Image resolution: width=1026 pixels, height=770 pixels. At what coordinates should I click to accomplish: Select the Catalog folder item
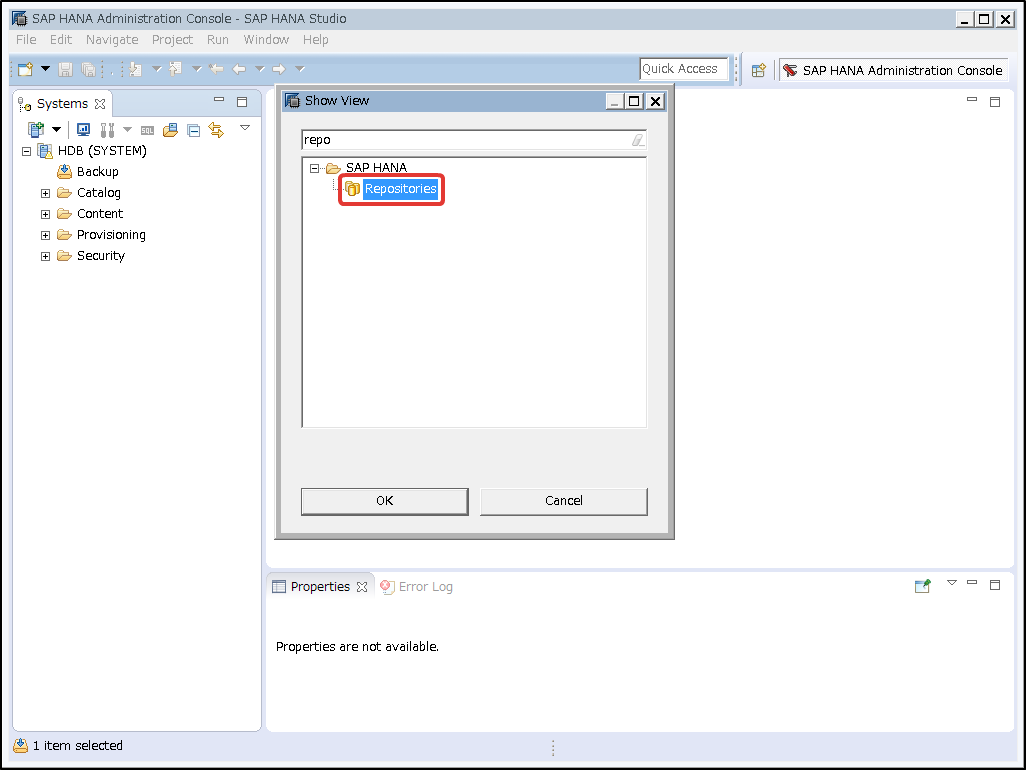coord(99,193)
